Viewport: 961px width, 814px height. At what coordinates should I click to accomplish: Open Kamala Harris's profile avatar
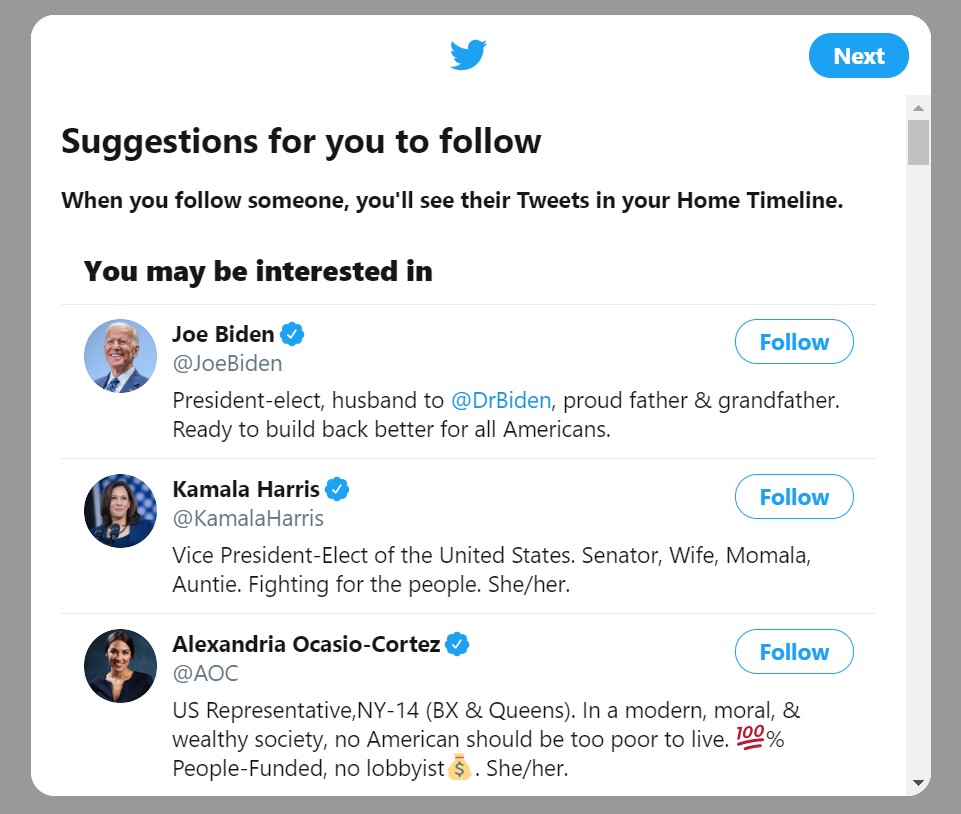(x=120, y=511)
